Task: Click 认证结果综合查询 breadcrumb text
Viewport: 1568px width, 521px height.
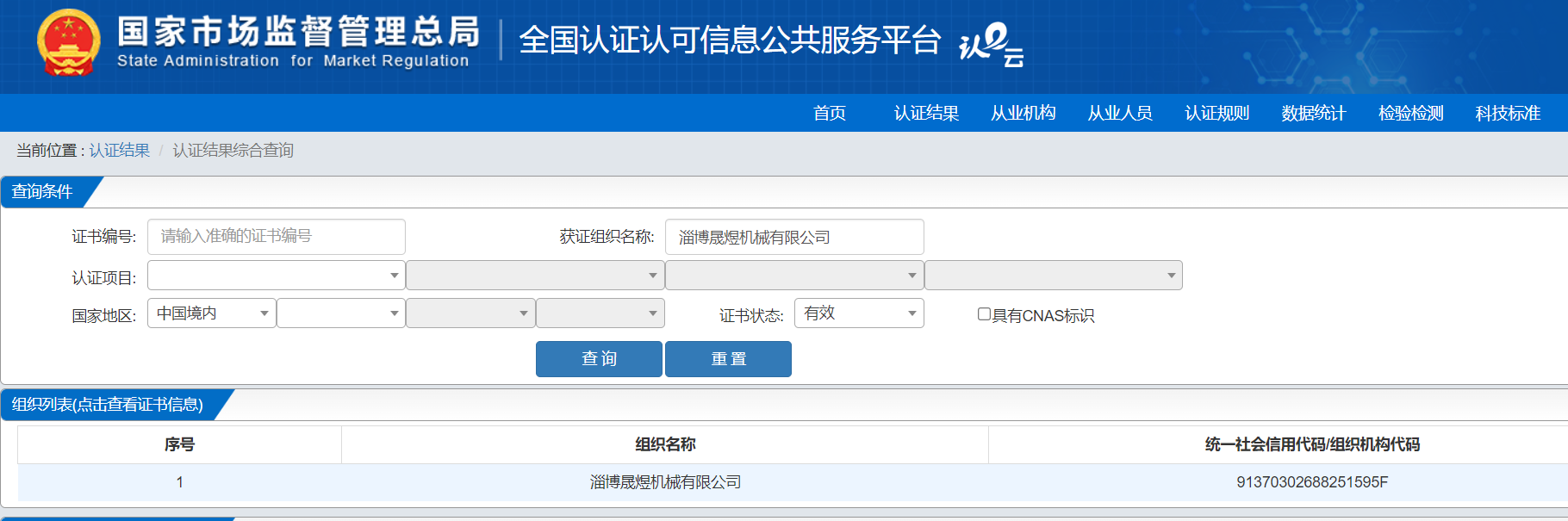Action: point(233,150)
